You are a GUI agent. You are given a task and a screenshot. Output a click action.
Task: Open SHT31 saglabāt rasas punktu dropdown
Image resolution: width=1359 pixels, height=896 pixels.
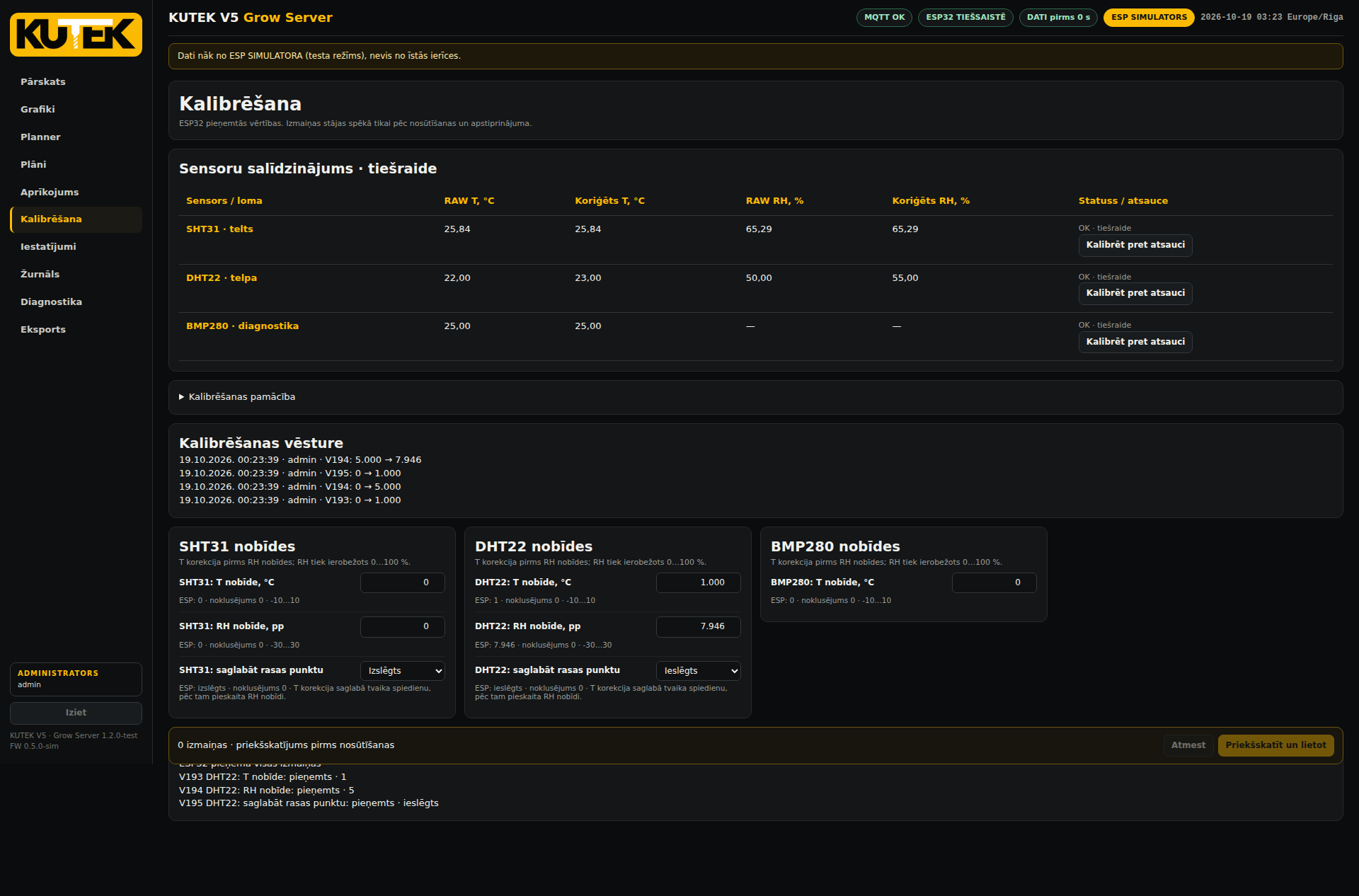click(x=402, y=671)
